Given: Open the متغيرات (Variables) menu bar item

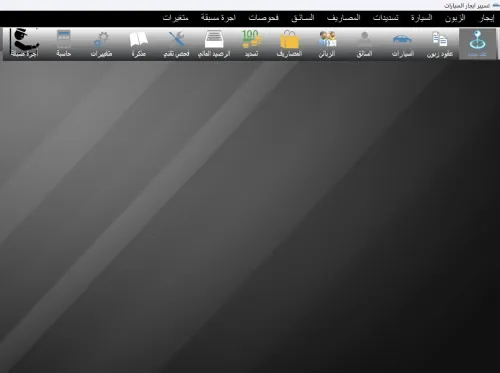Looking at the screenshot, I should tap(176, 18).
